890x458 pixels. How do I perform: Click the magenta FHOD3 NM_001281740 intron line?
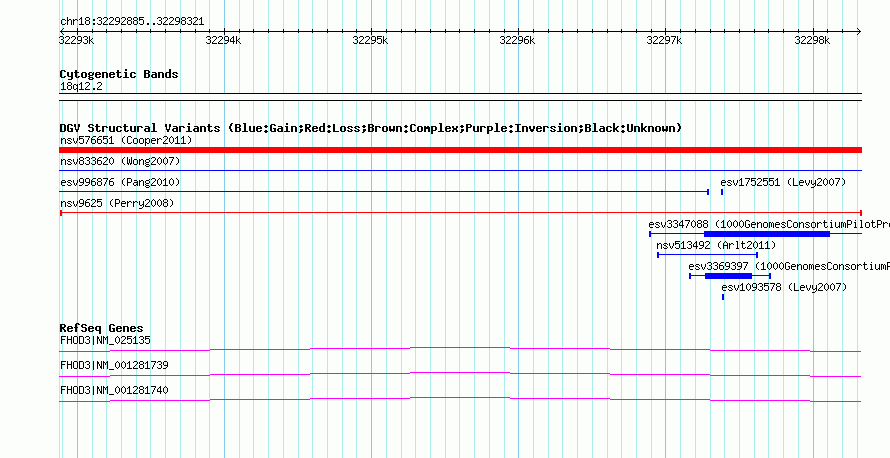[x=460, y=400]
